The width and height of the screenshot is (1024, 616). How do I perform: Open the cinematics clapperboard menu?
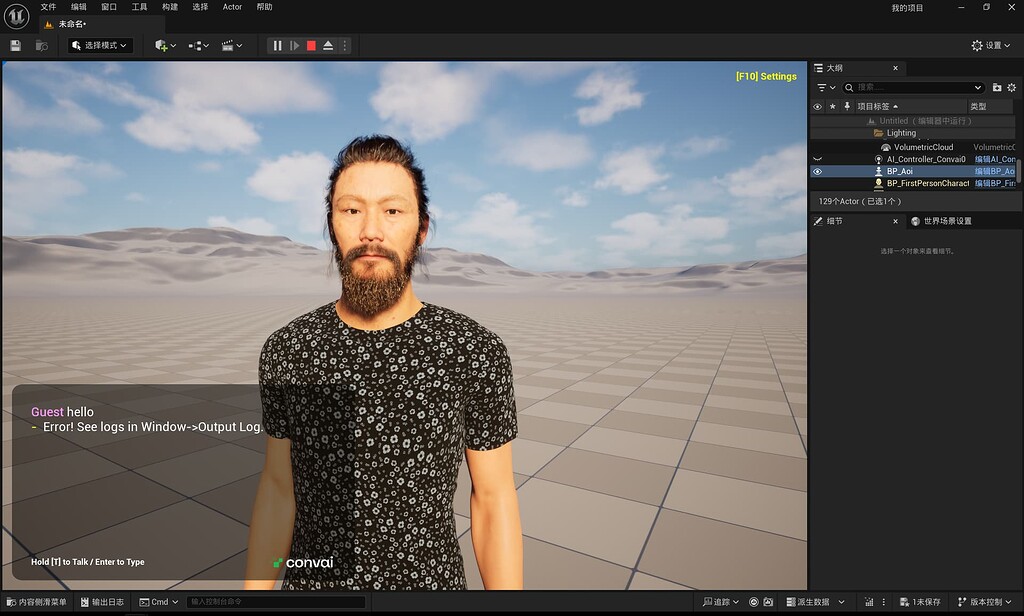point(231,46)
